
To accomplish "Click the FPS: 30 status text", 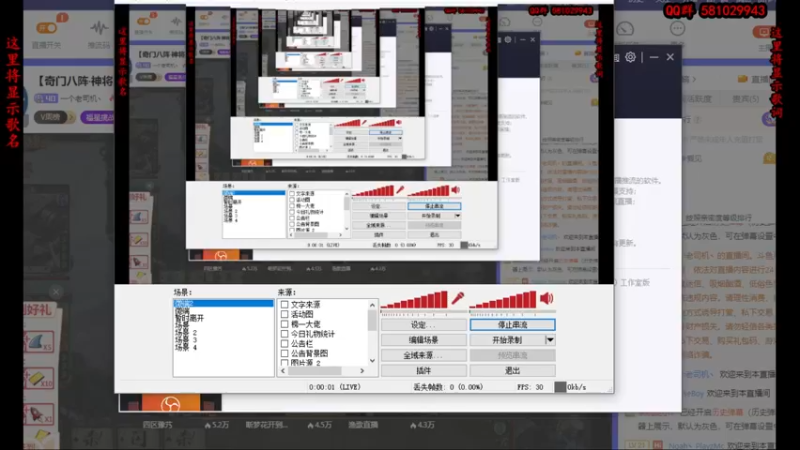I will tap(530, 387).
